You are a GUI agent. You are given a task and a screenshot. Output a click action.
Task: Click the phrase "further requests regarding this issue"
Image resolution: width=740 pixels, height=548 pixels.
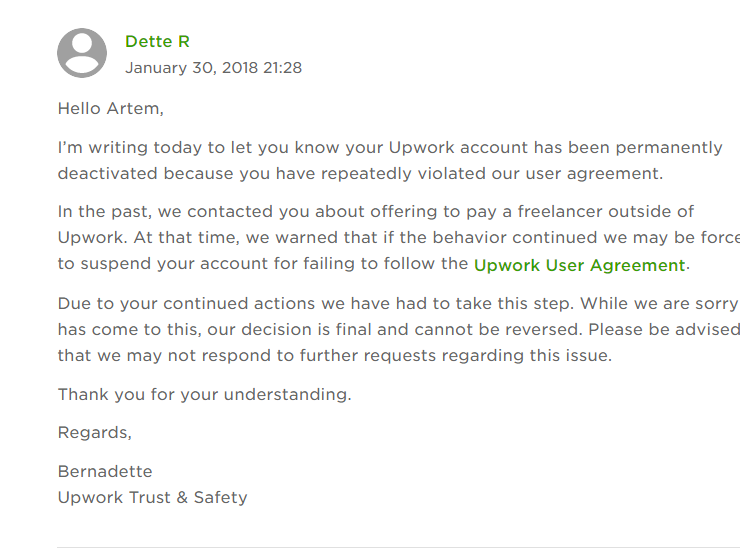(x=455, y=355)
